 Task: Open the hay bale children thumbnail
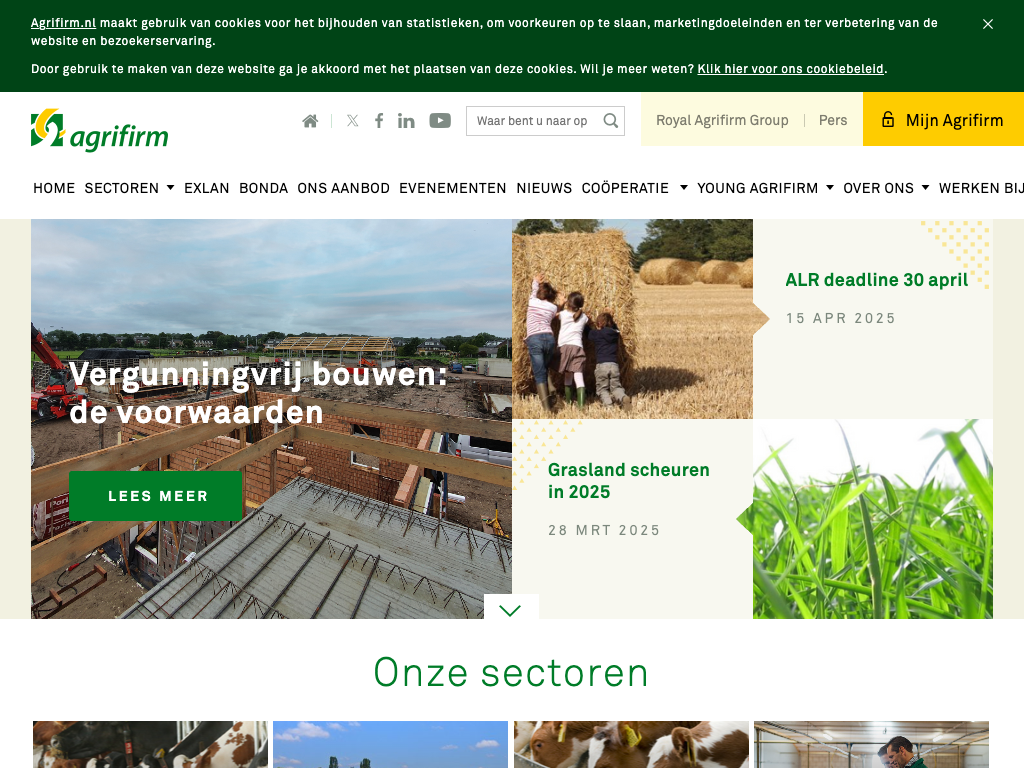(632, 319)
